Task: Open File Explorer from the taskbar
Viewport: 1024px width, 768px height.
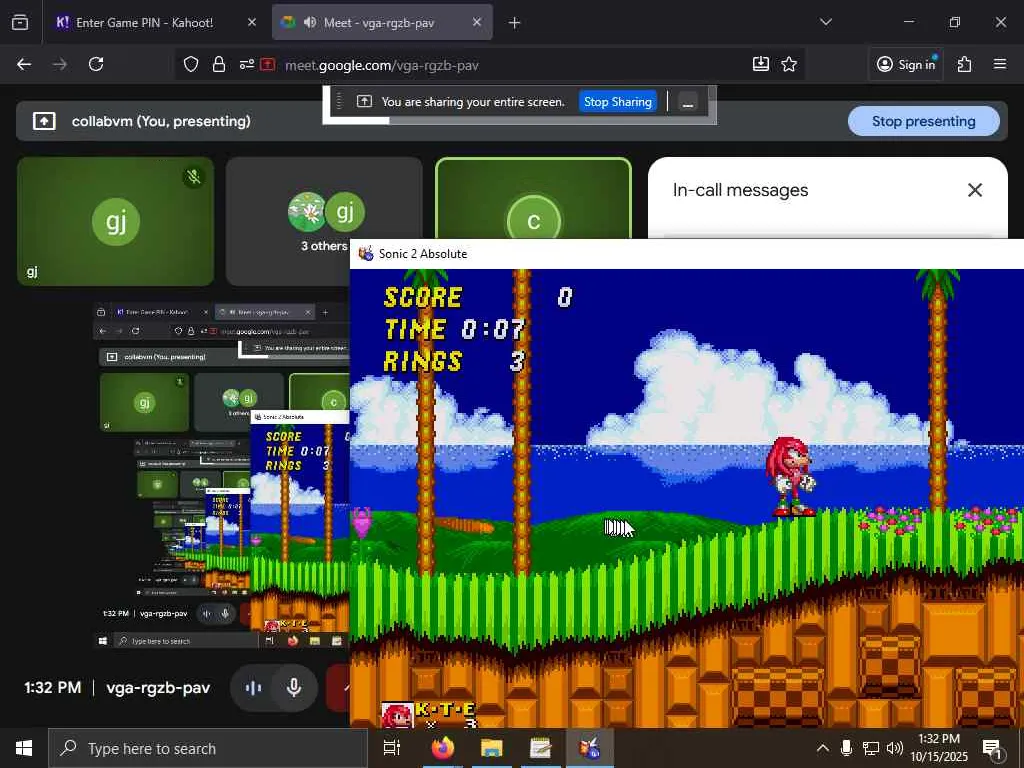Action: (x=492, y=748)
